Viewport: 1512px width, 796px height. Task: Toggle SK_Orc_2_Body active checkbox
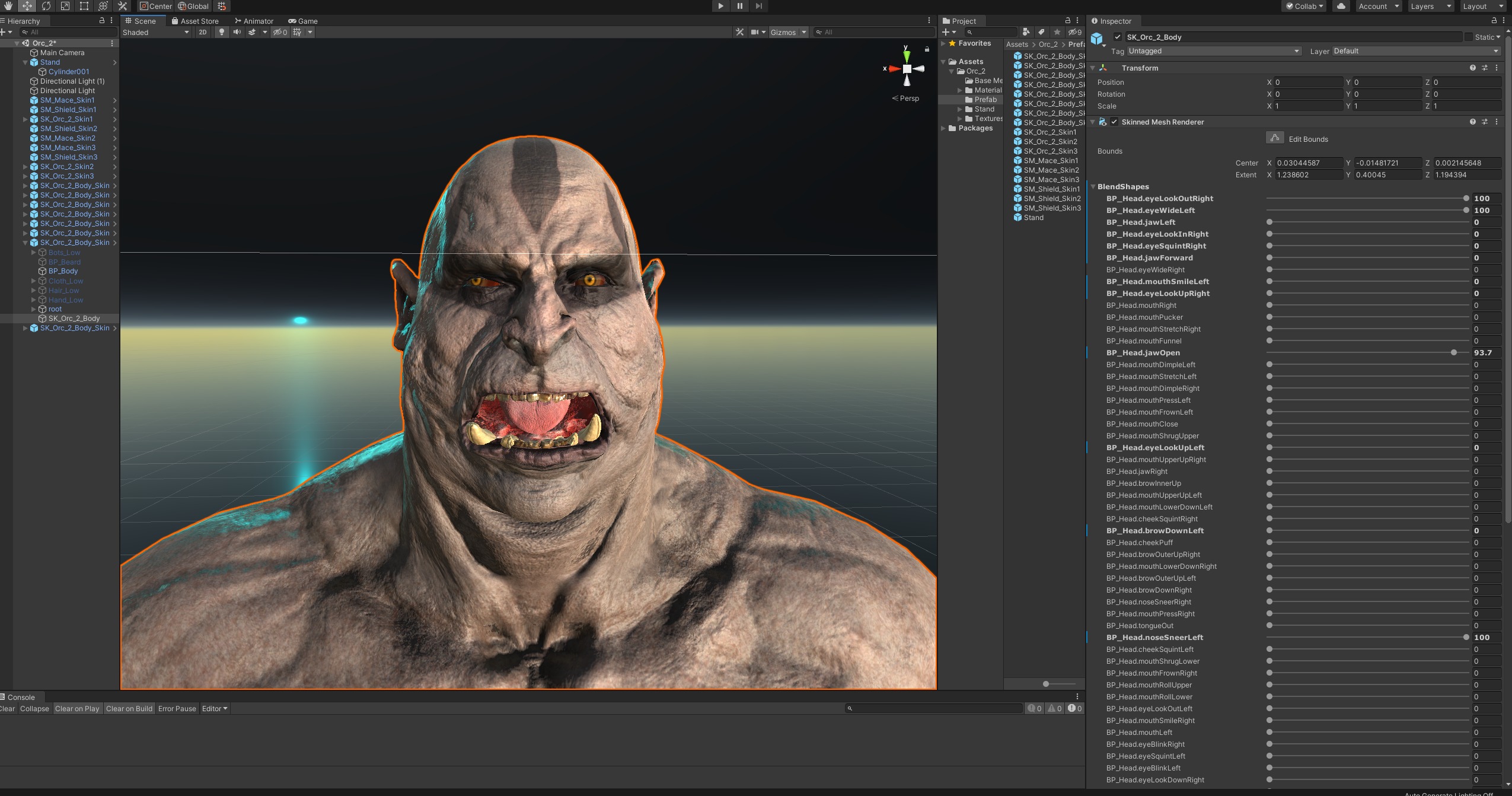(x=1118, y=37)
